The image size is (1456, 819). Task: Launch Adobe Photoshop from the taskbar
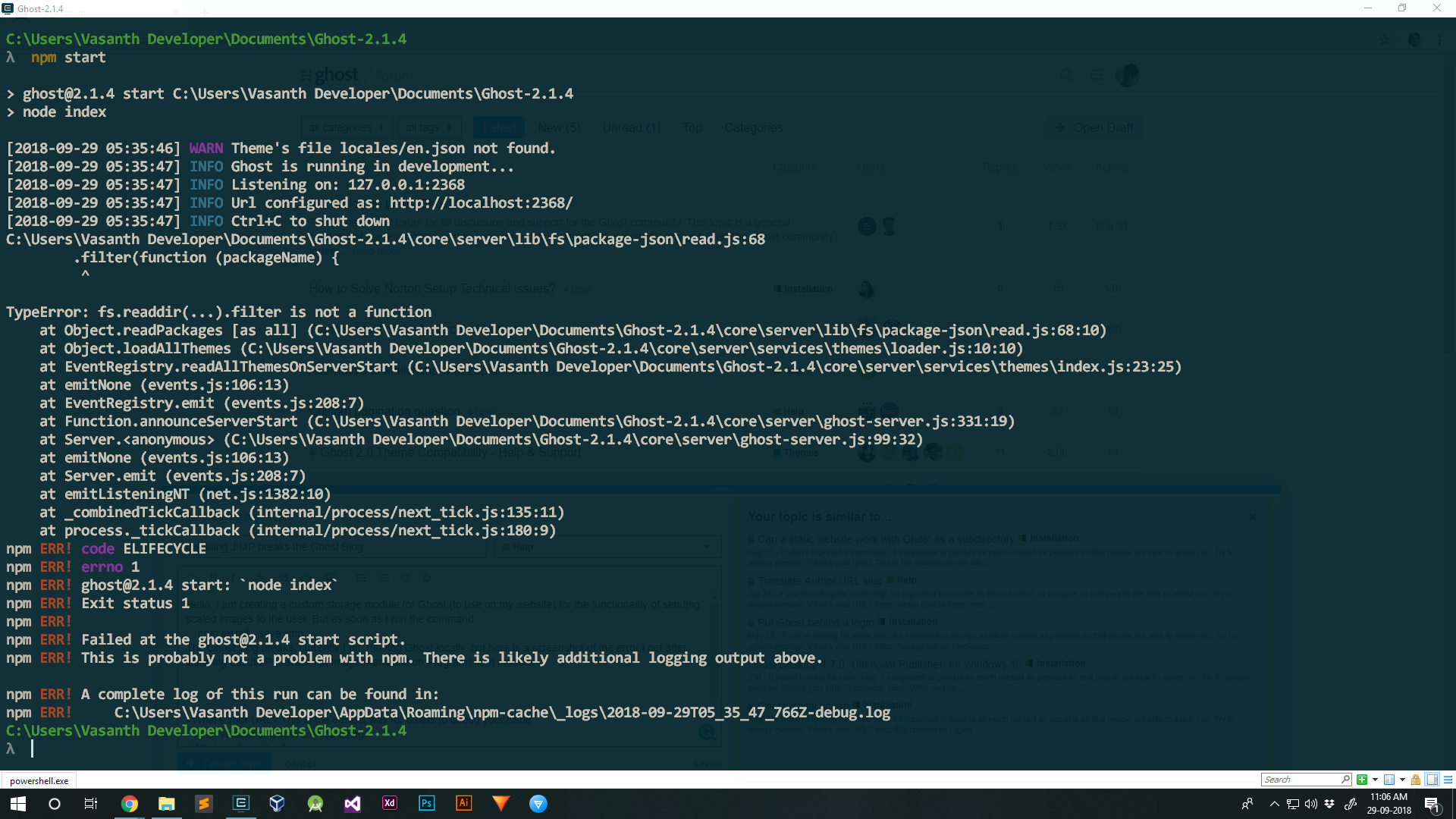(x=426, y=804)
